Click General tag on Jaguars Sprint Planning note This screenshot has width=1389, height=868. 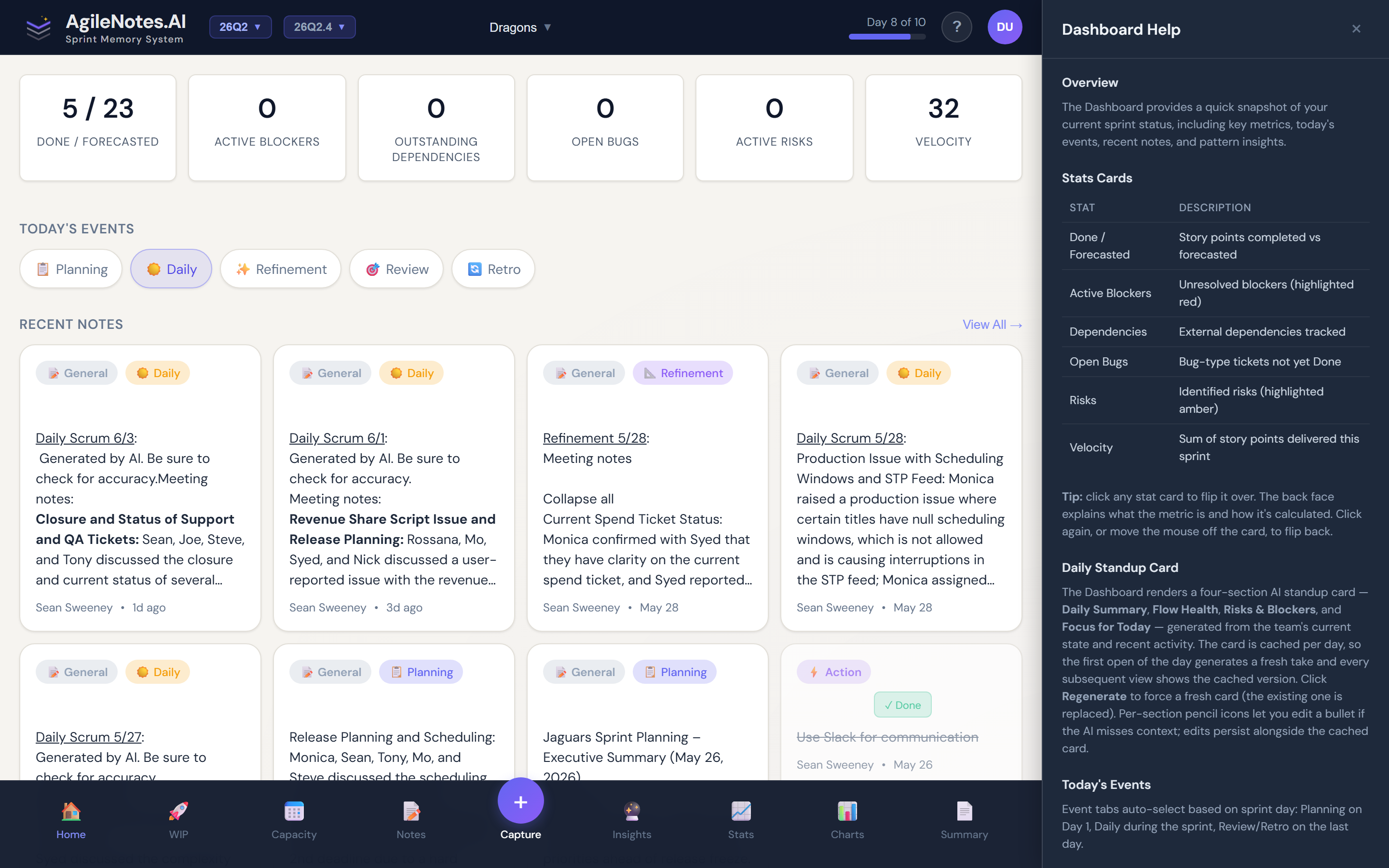tap(585, 672)
